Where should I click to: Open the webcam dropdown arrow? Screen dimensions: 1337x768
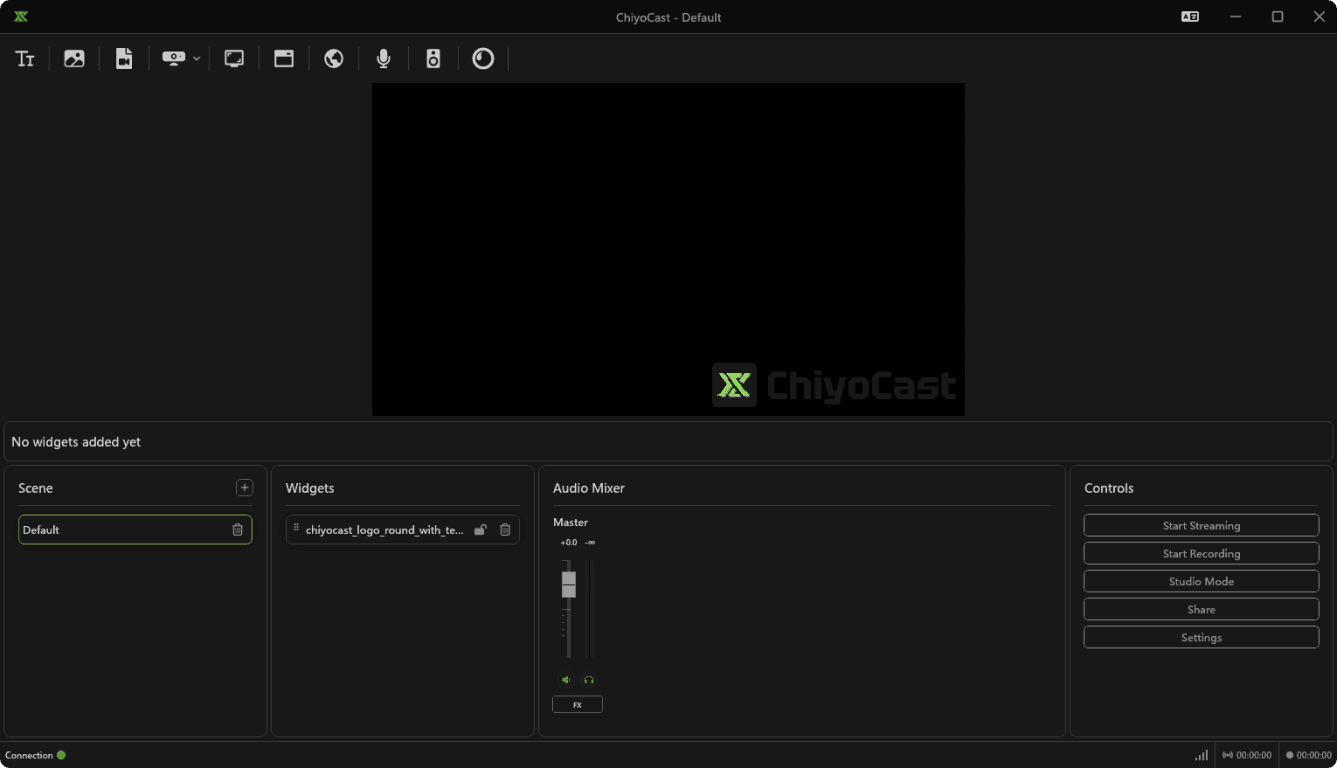tap(196, 59)
